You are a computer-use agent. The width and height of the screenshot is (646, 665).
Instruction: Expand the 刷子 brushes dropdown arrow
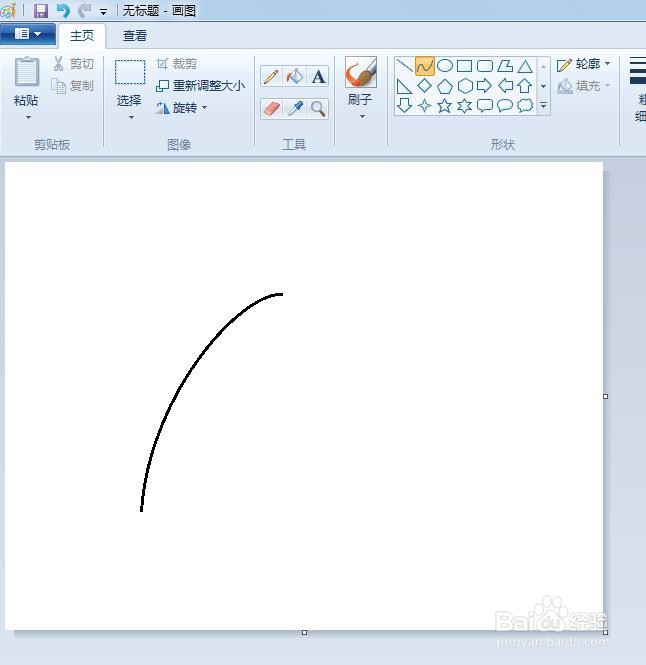click(x=362, y=117)
